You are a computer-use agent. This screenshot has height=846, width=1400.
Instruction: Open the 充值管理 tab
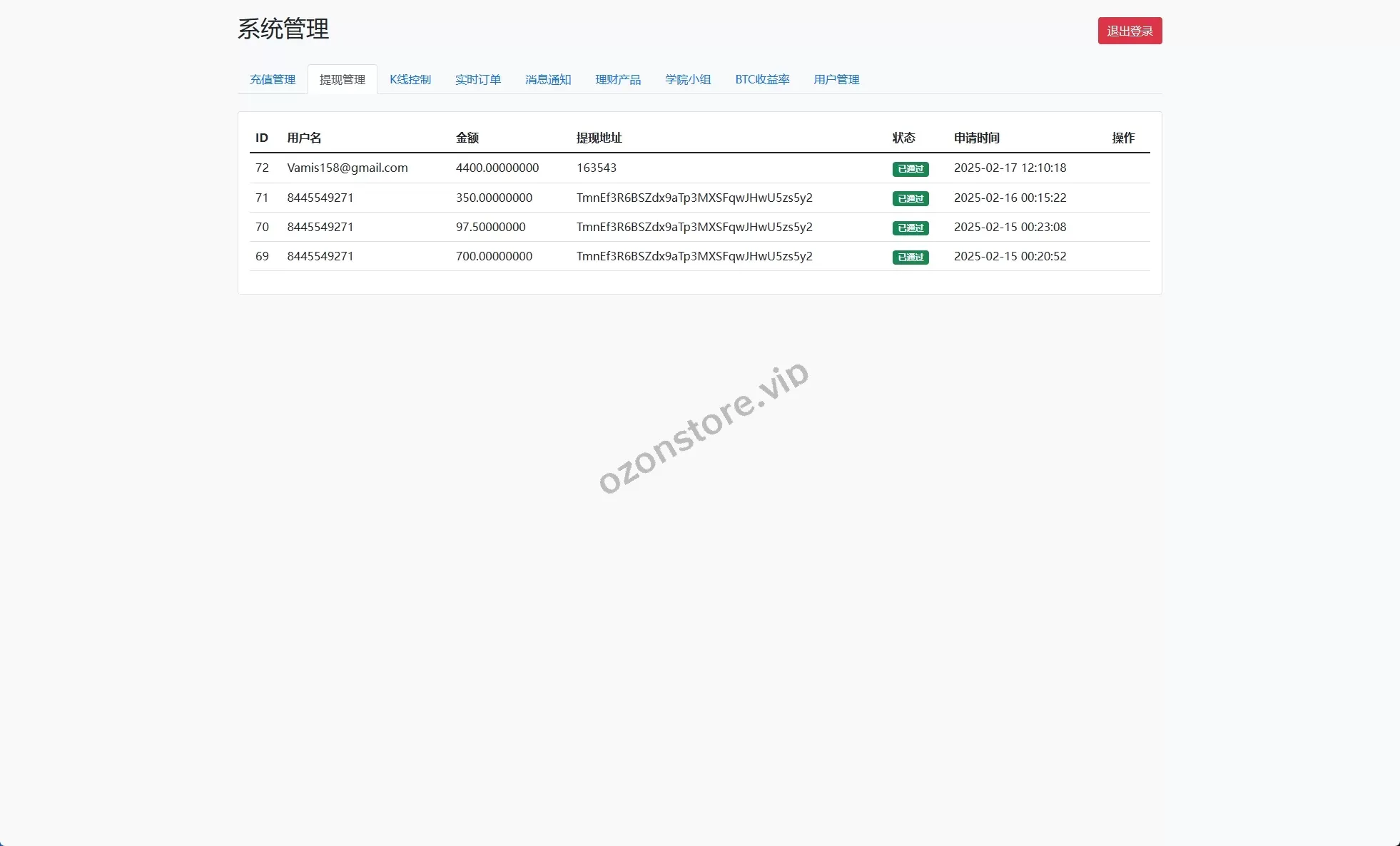[272, 79]
